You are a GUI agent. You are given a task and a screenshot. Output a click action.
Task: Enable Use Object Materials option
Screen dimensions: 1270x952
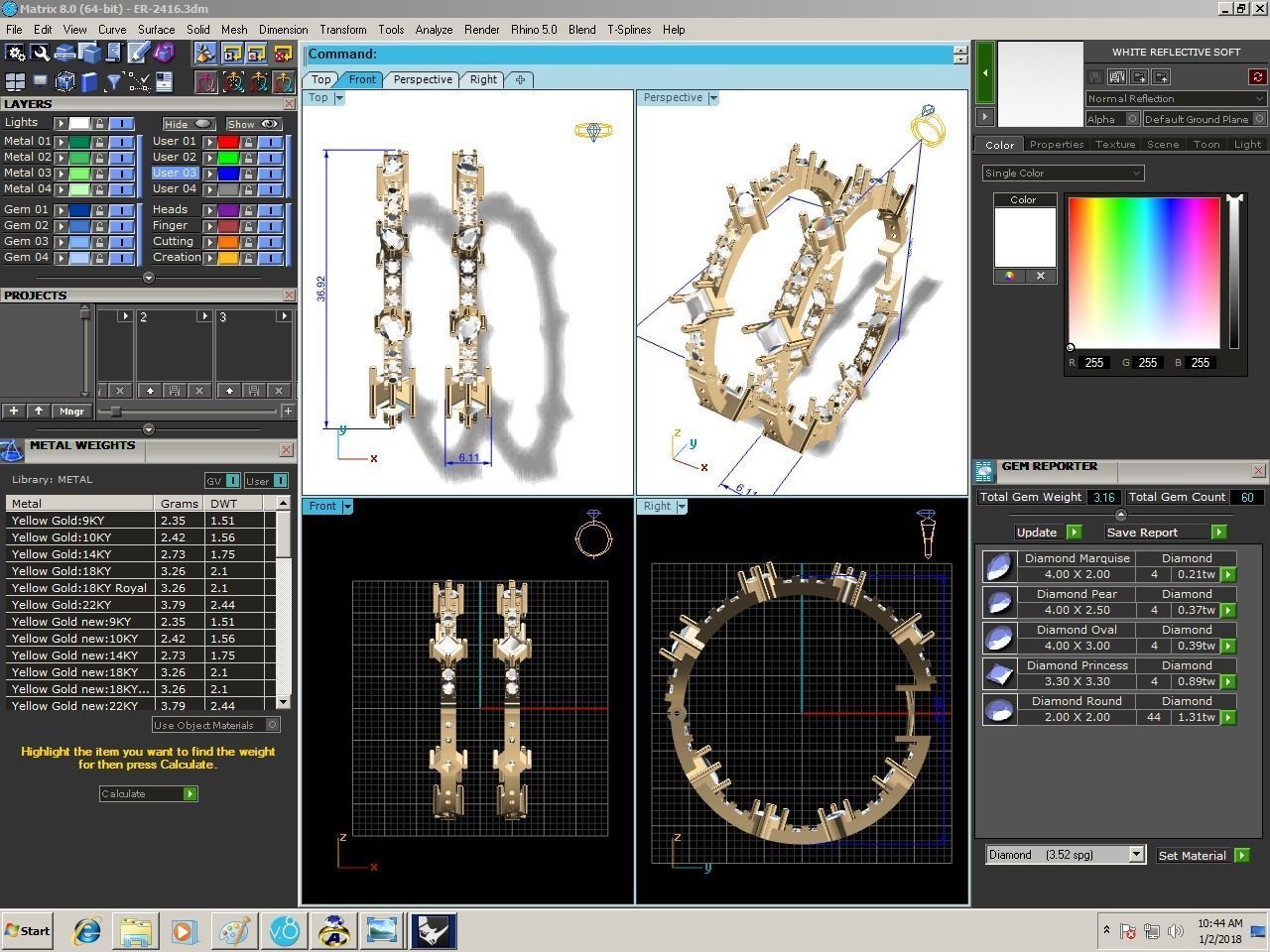[273, 725]
